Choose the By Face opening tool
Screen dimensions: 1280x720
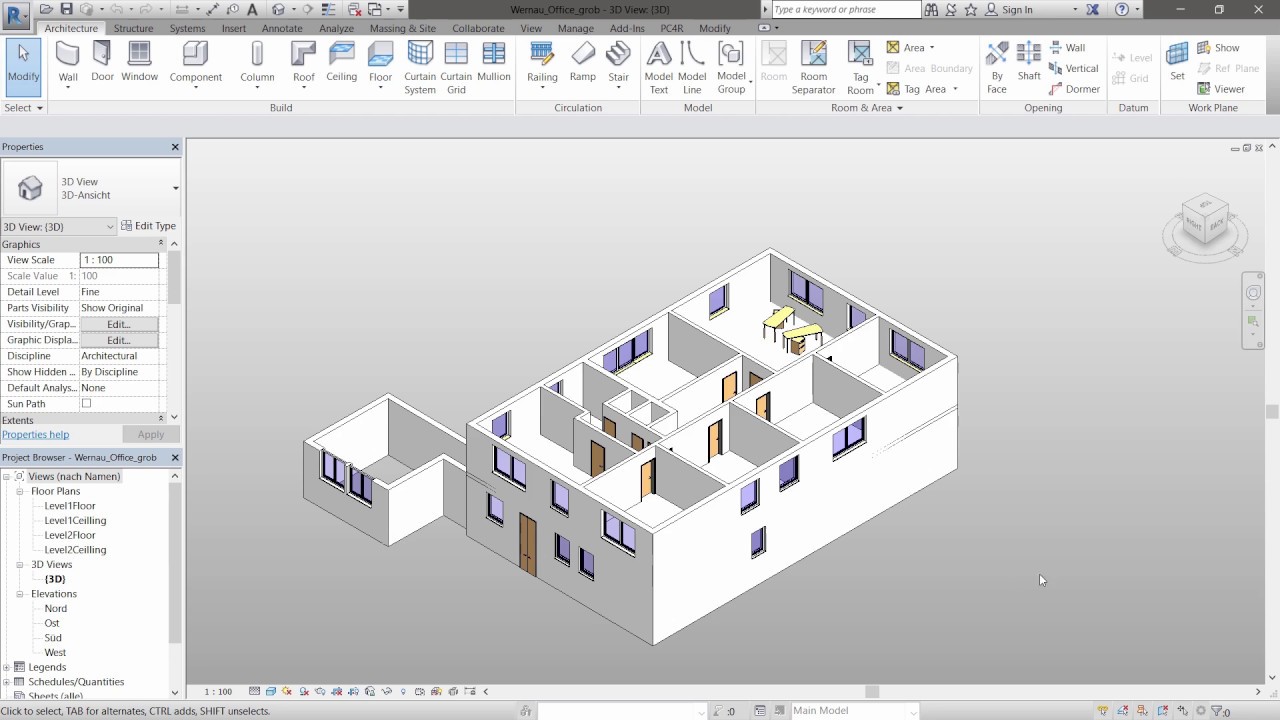click(997, 68)
